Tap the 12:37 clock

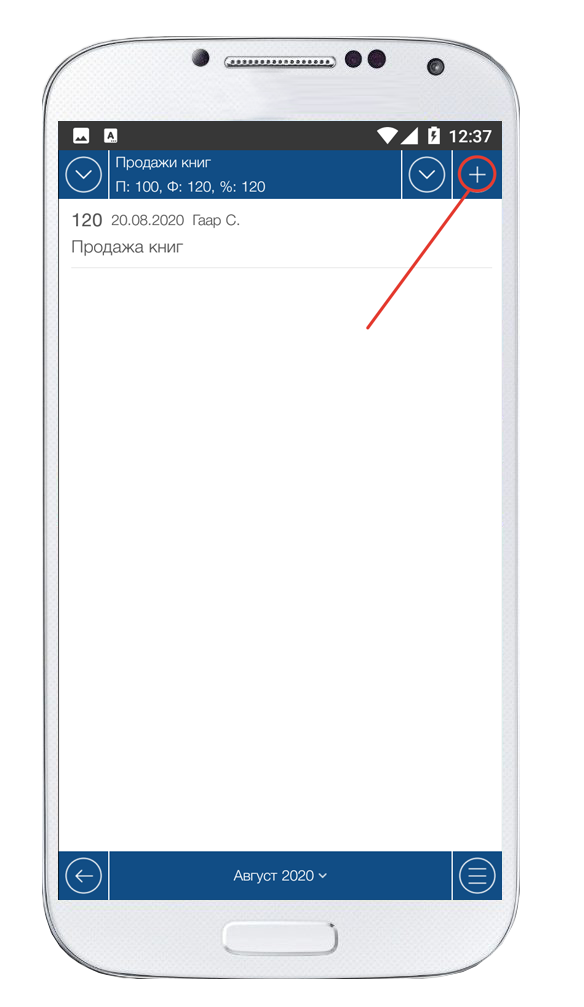point(470,136)
